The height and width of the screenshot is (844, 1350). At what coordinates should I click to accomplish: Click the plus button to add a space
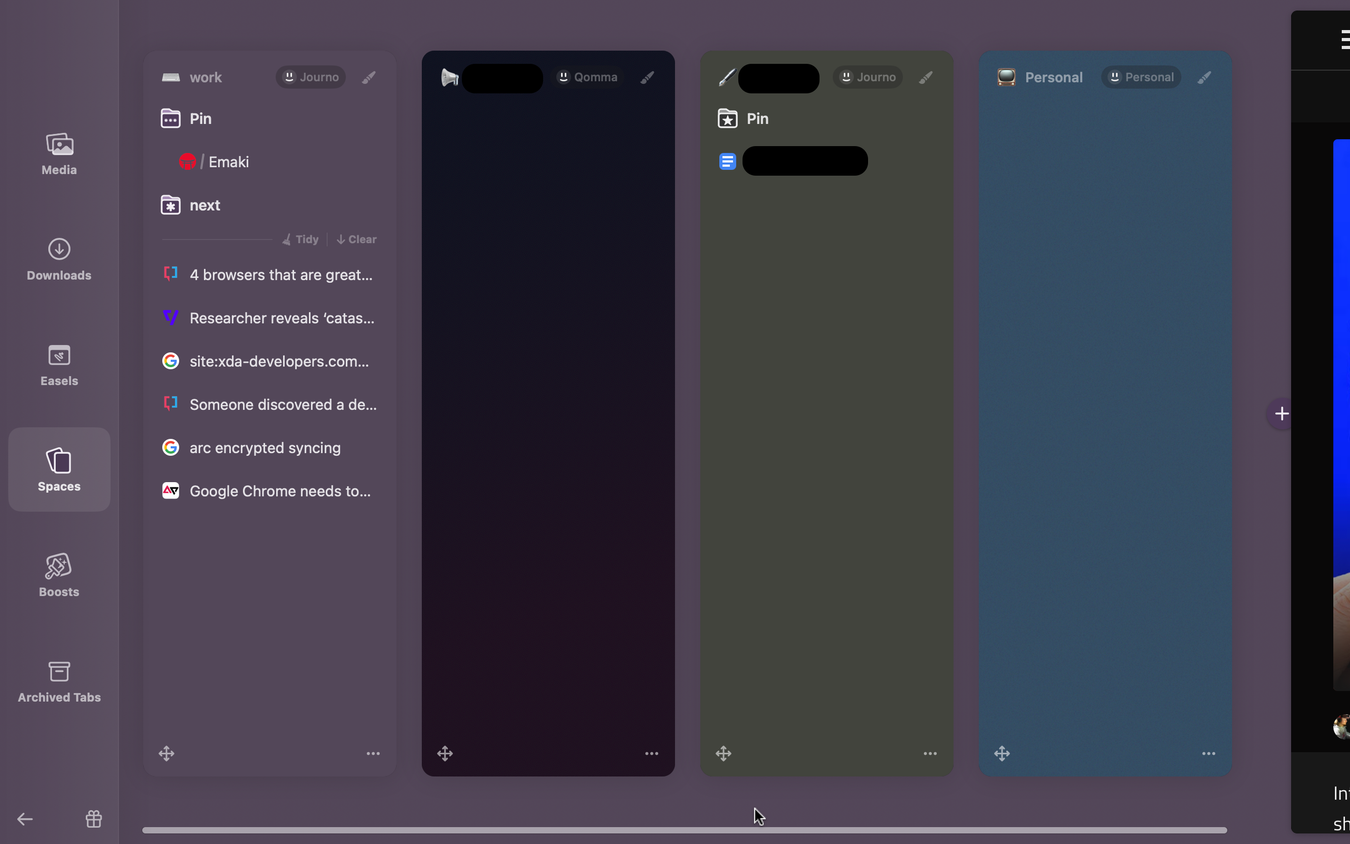1282,413
